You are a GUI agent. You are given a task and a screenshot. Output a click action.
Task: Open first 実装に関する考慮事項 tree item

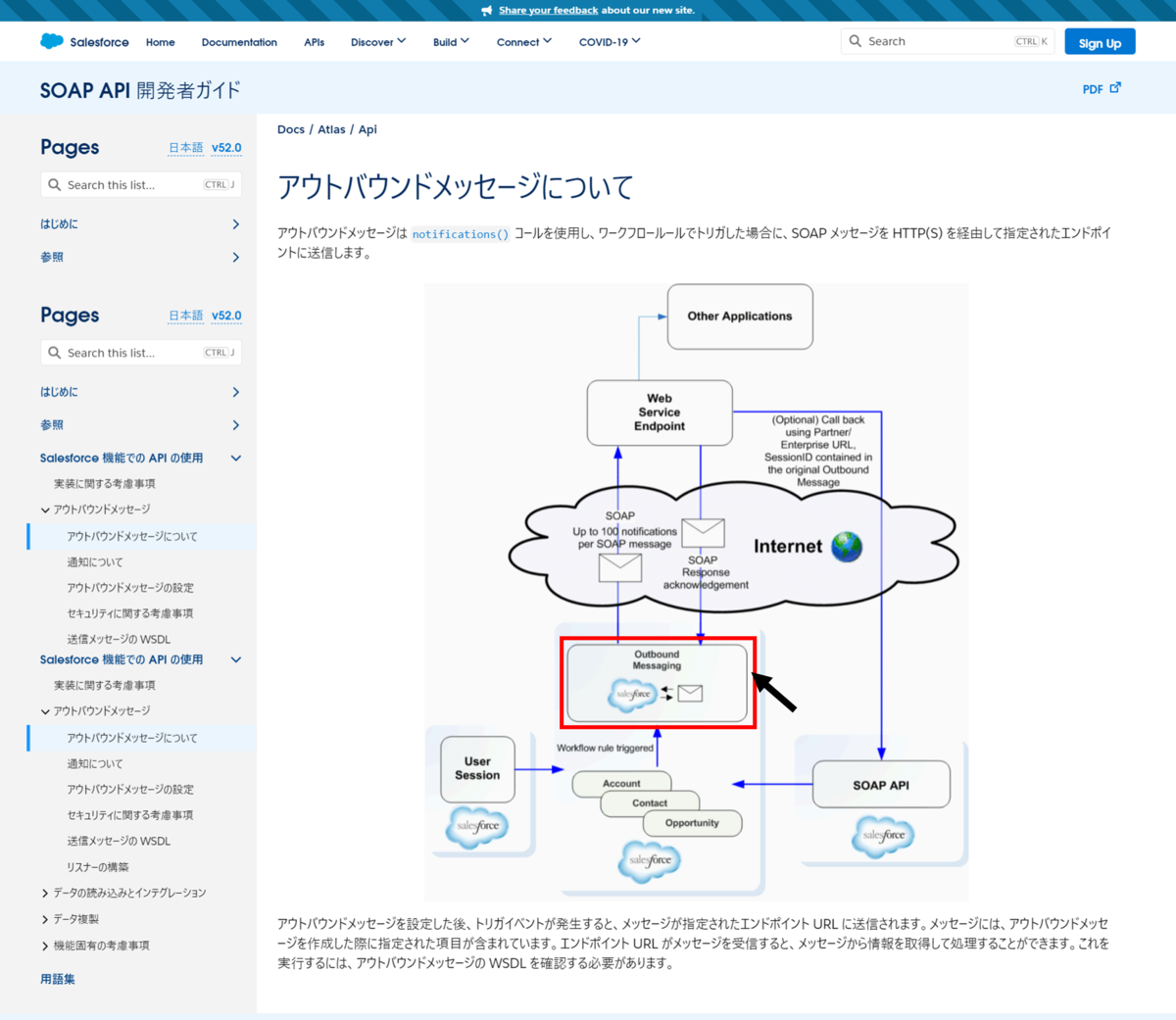point(105,484)
